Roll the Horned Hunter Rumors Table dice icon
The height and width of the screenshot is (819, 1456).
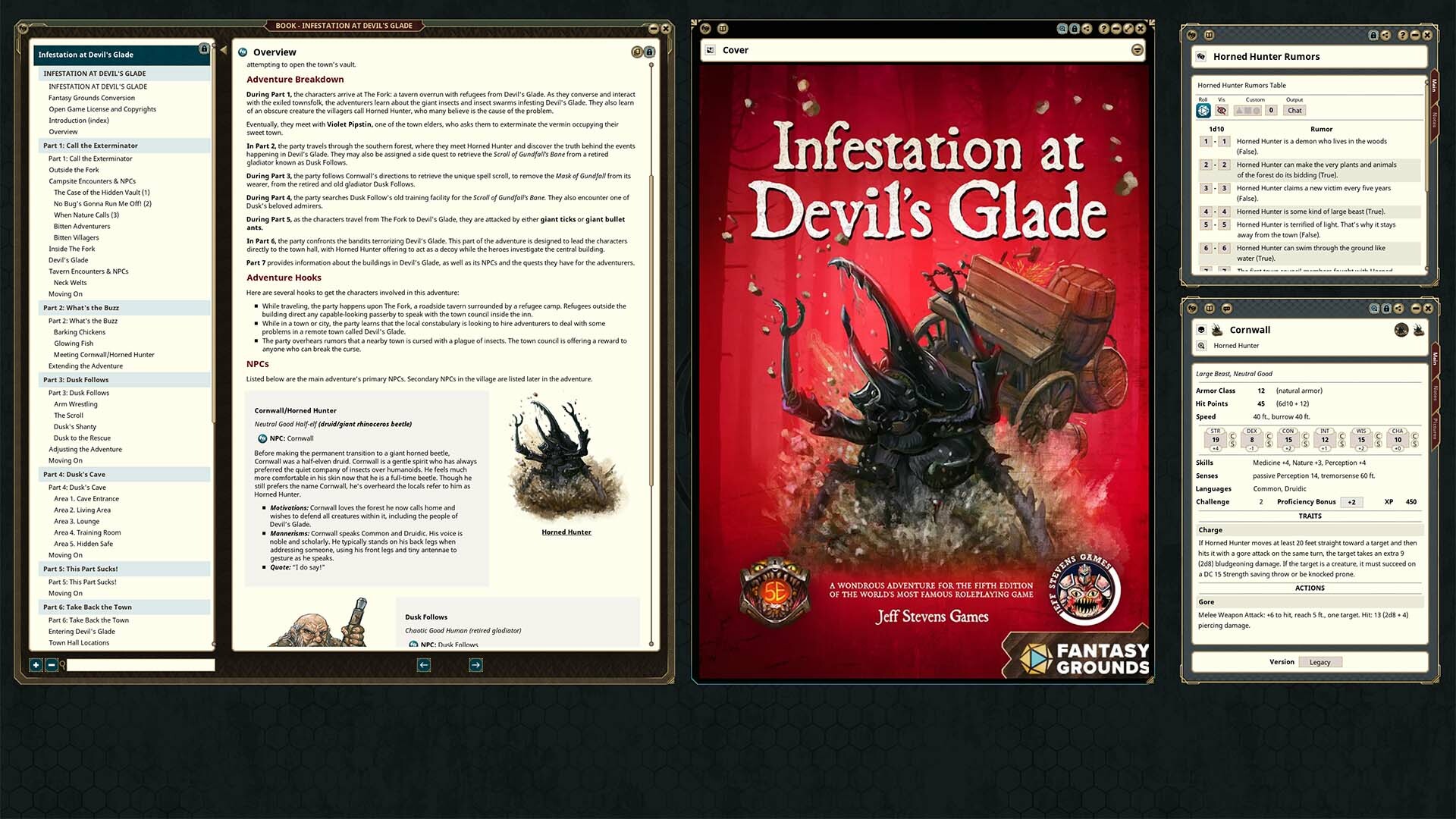point(1203,111)
